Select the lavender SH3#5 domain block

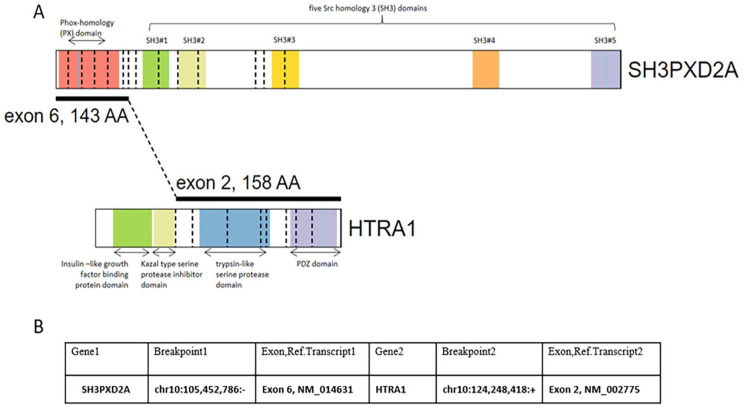[604, 70]
